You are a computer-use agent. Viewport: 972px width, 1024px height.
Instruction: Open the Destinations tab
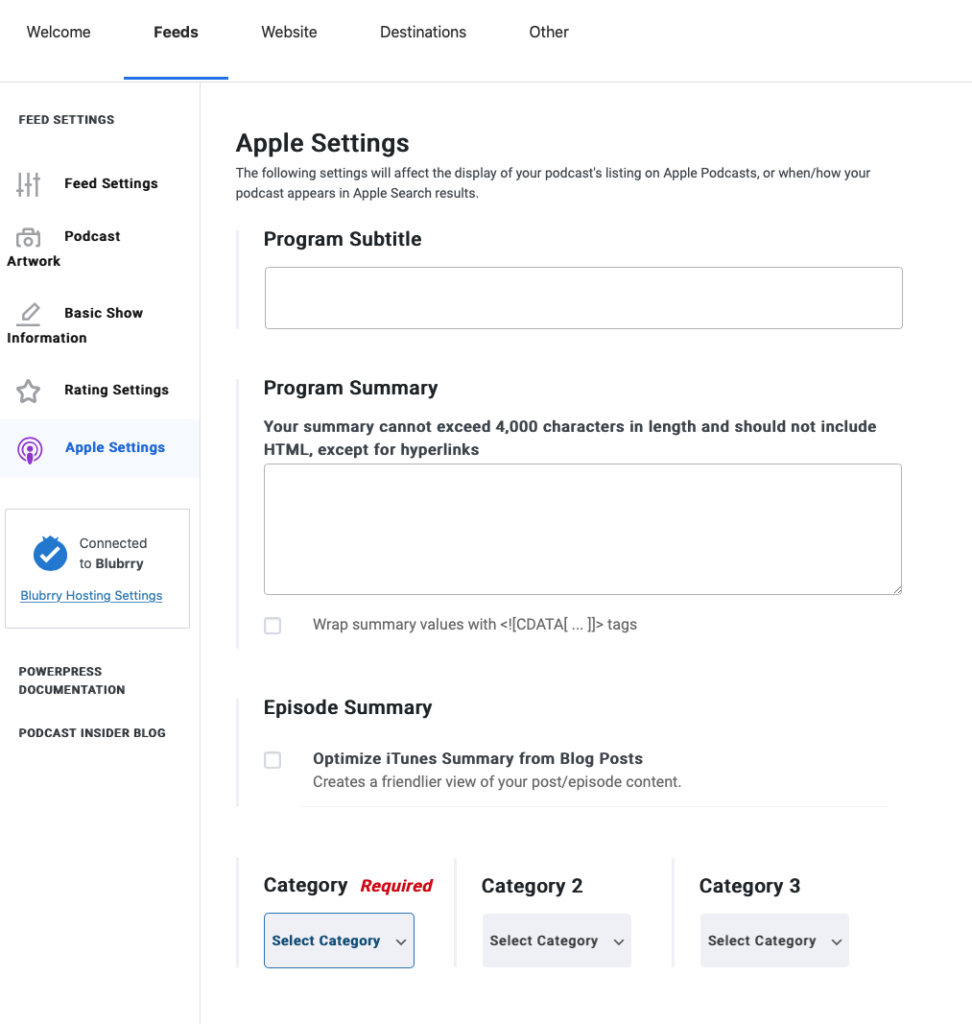coord(423,32)
